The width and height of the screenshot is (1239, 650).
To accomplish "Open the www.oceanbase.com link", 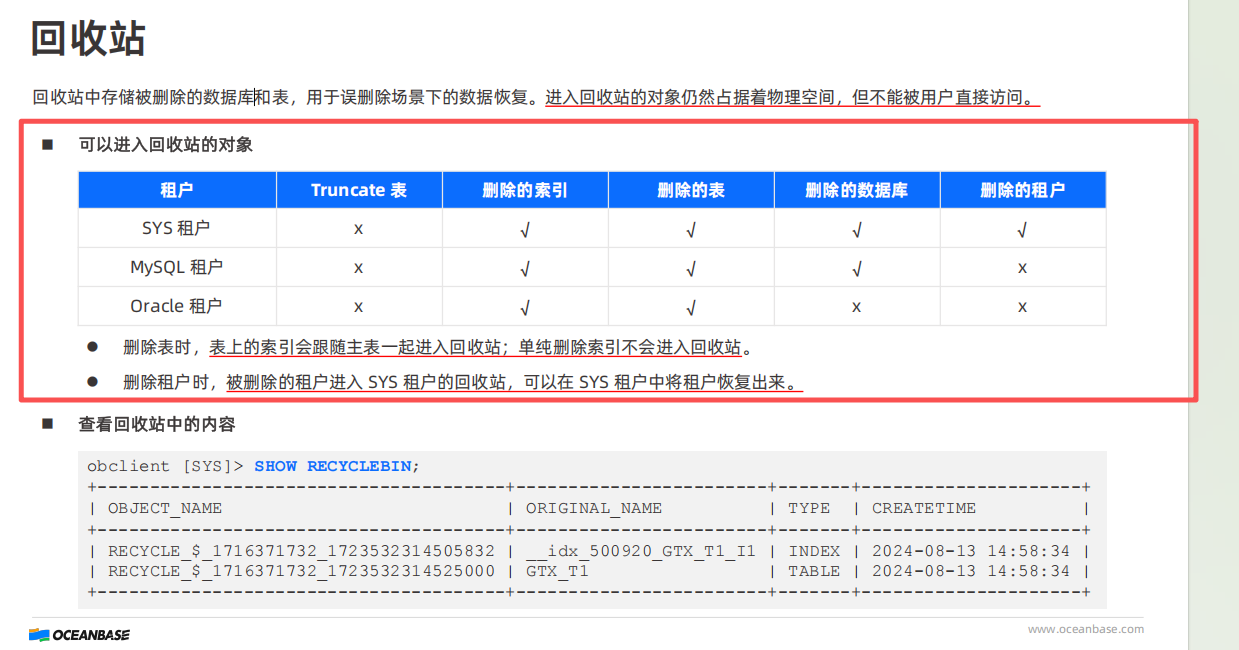I will click(x=1085, y=629).
